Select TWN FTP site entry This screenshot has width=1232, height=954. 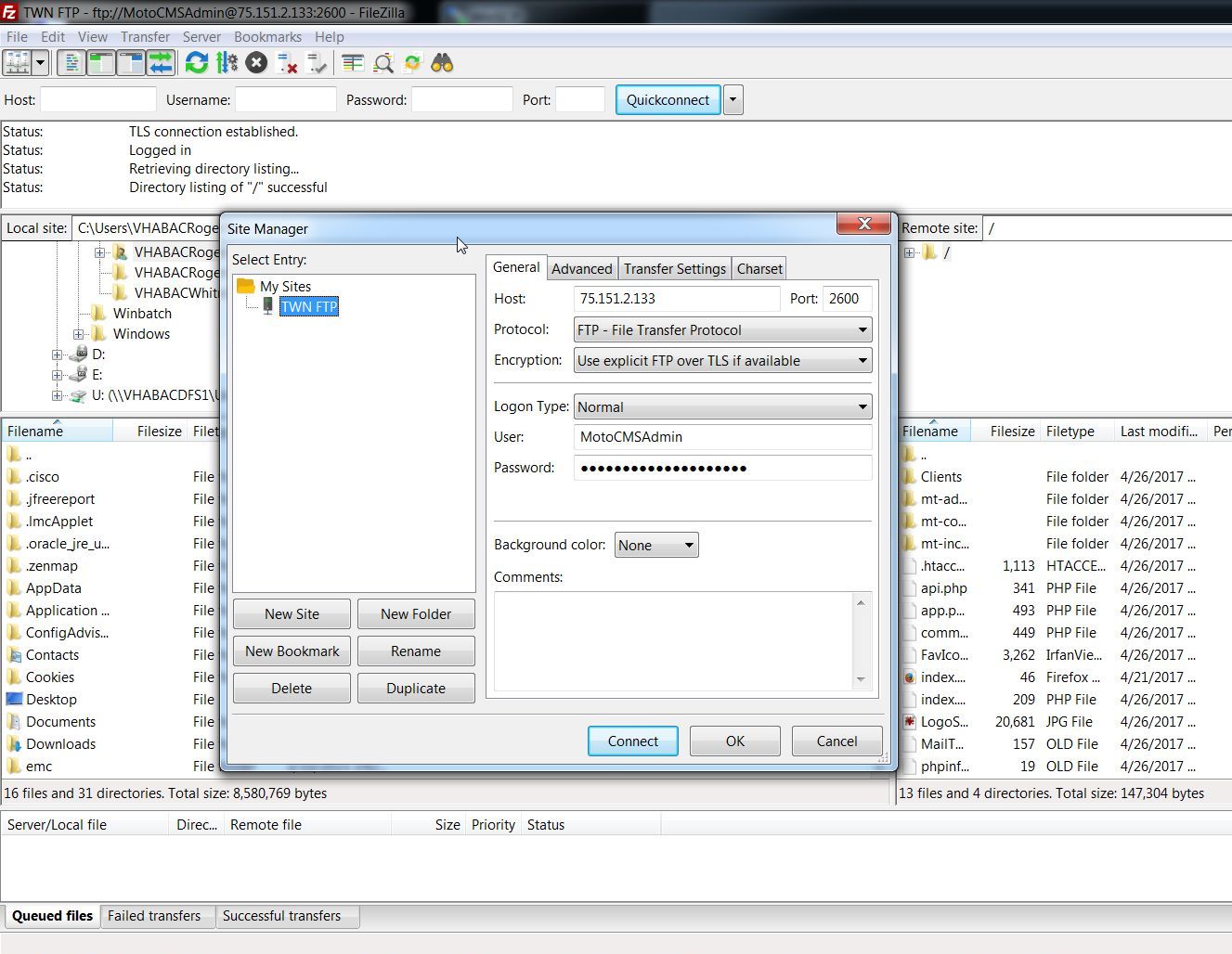pyautogui.click(x=308, y=306)
